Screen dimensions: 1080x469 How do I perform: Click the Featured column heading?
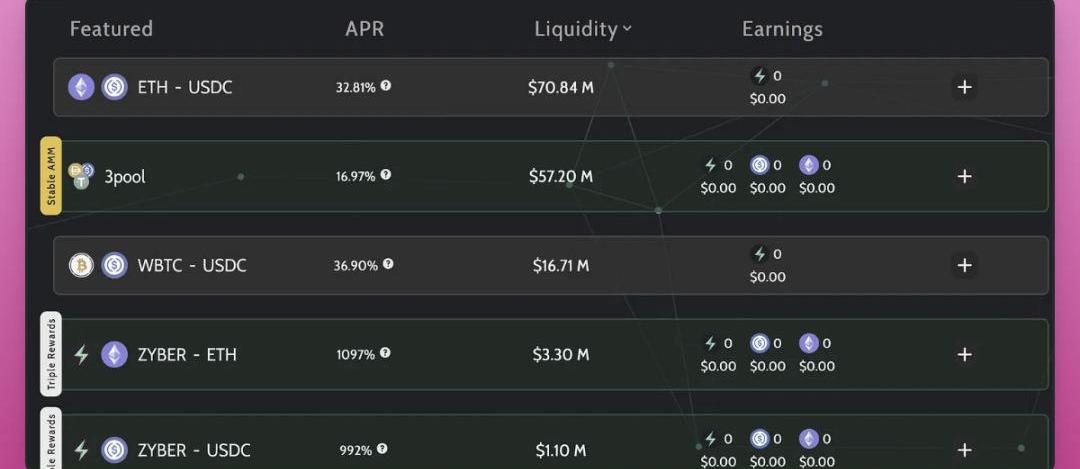point(111,29)
